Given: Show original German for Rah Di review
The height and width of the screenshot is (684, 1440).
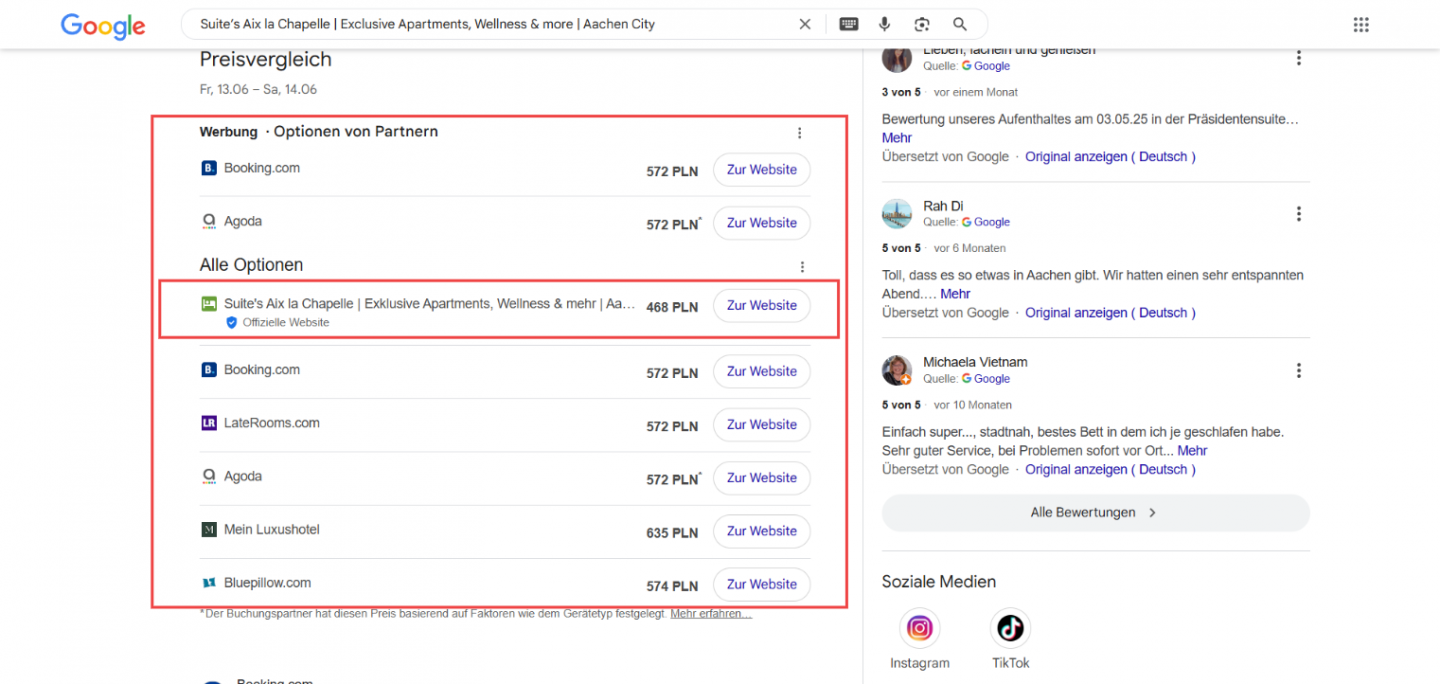Looking at the screenshot, I should pyautogui.click(x=1110, y=313).
